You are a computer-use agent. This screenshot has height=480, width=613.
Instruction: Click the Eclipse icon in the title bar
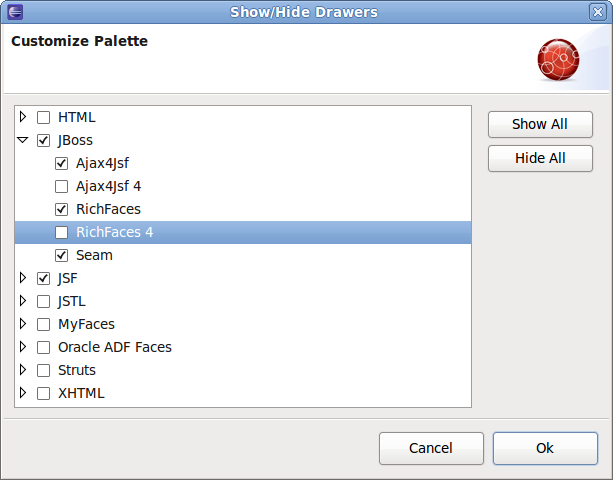[14, 12]
